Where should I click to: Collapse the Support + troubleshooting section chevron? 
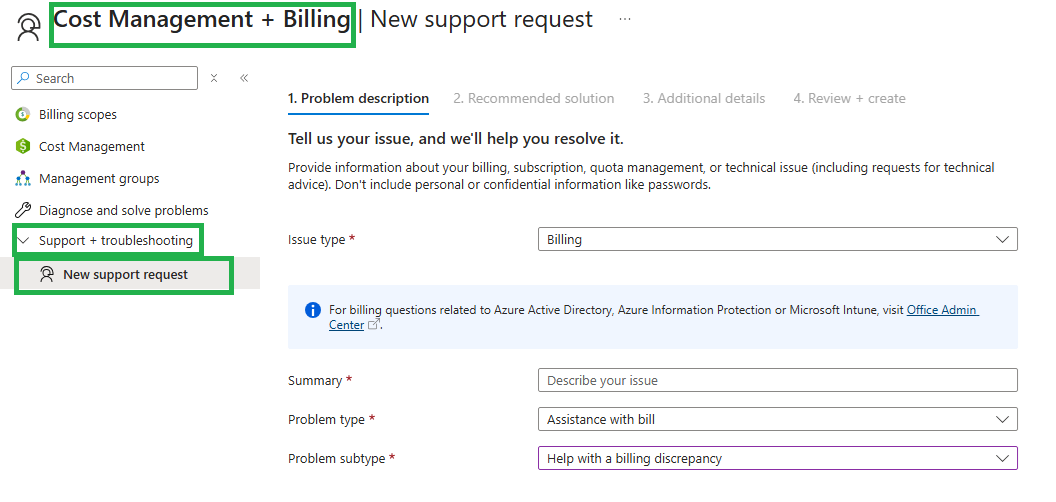tap(24, 241)
